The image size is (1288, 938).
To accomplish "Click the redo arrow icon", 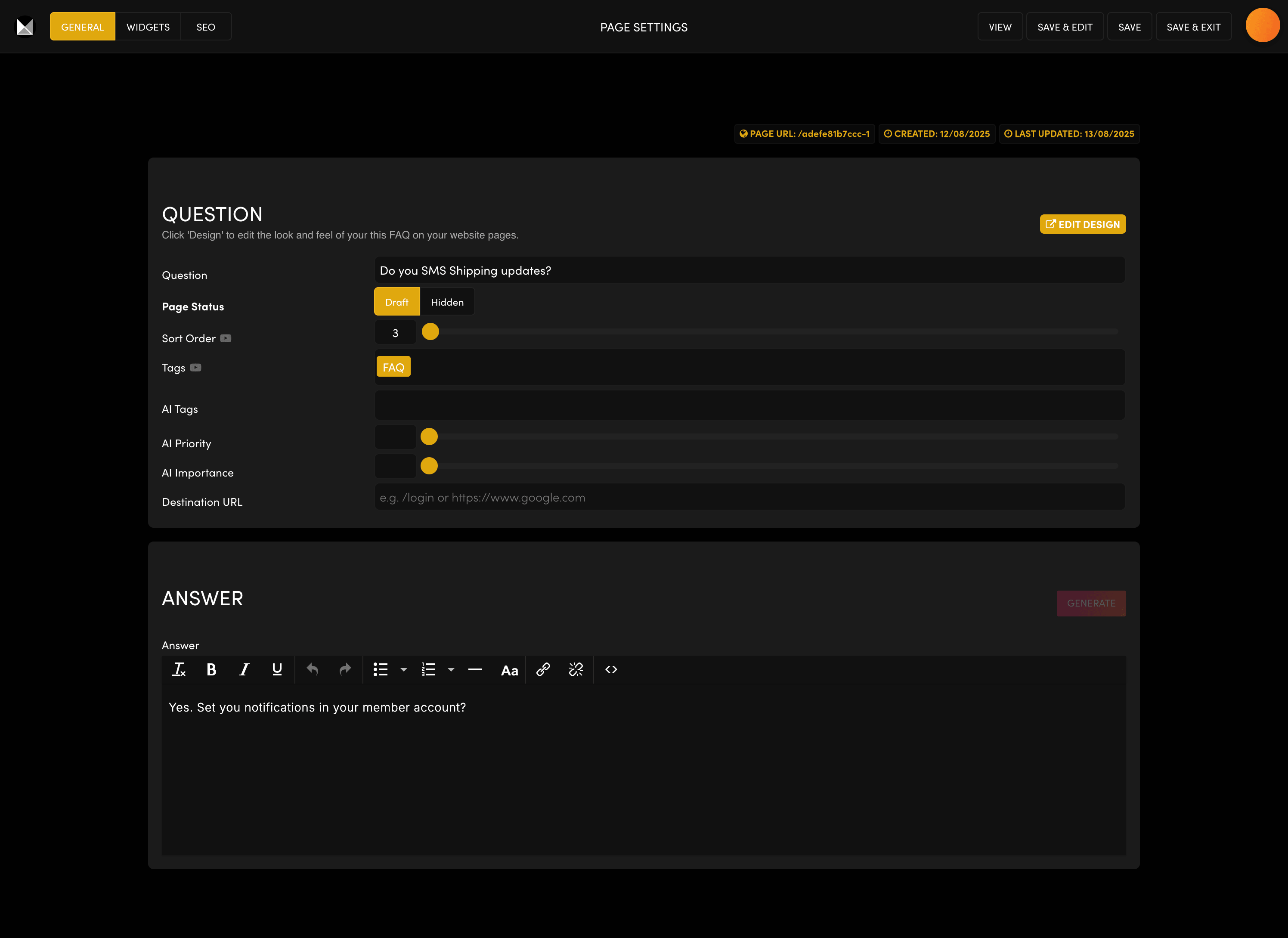I will [345, 669].
